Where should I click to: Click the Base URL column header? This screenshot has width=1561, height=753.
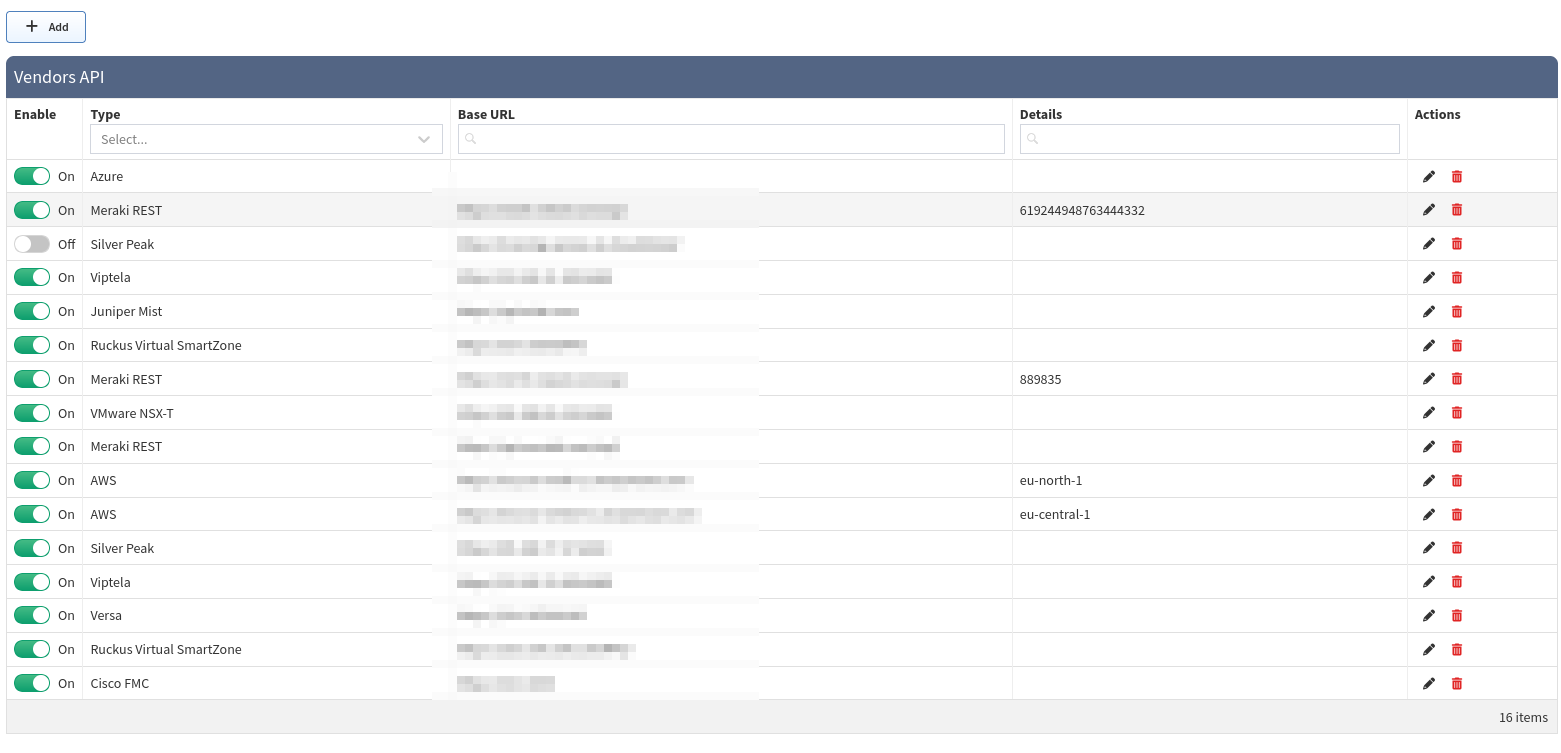(486, 114)
